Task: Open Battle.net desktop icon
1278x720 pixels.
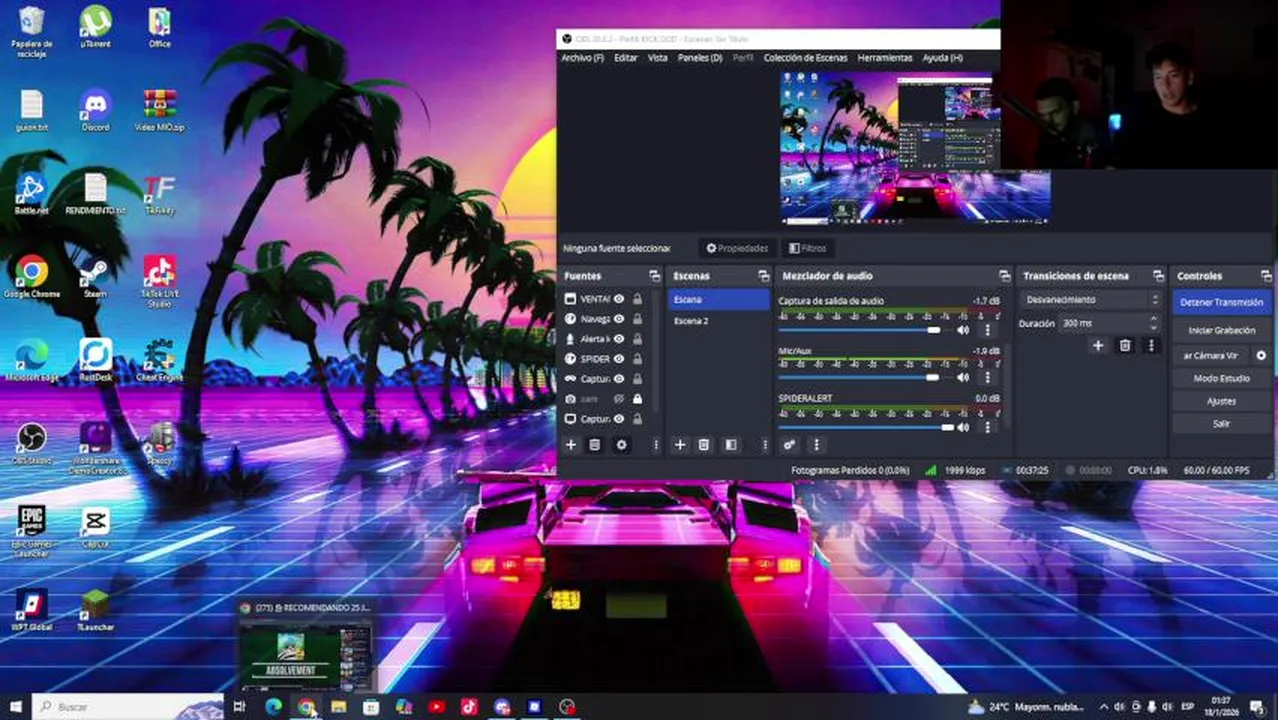Action: (31, 194)
